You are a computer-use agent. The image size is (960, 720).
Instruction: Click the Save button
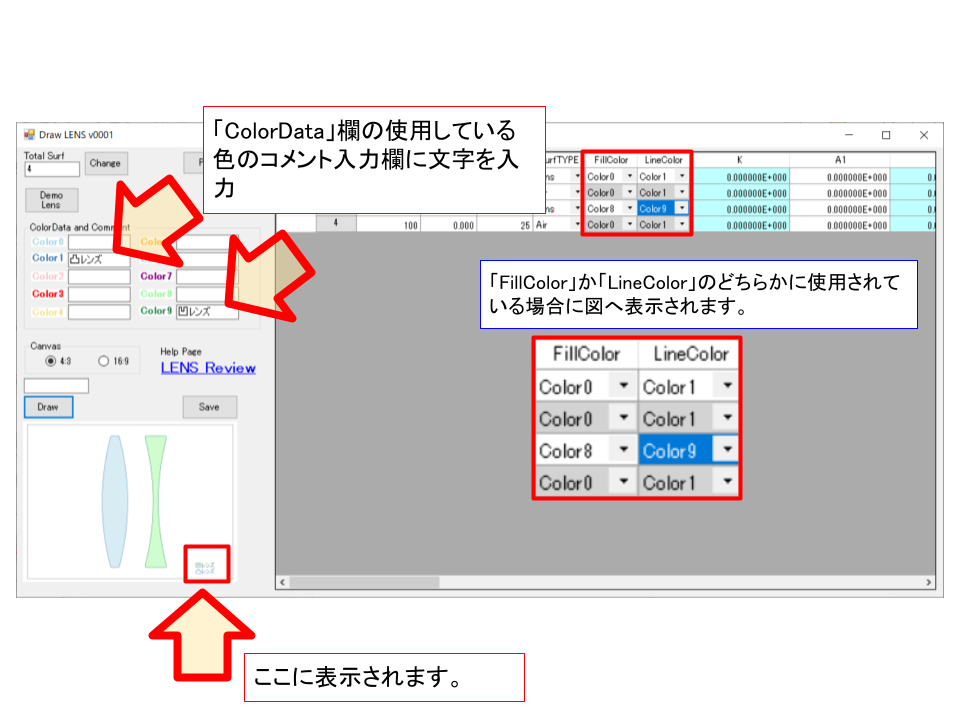[x=209, y=407]
